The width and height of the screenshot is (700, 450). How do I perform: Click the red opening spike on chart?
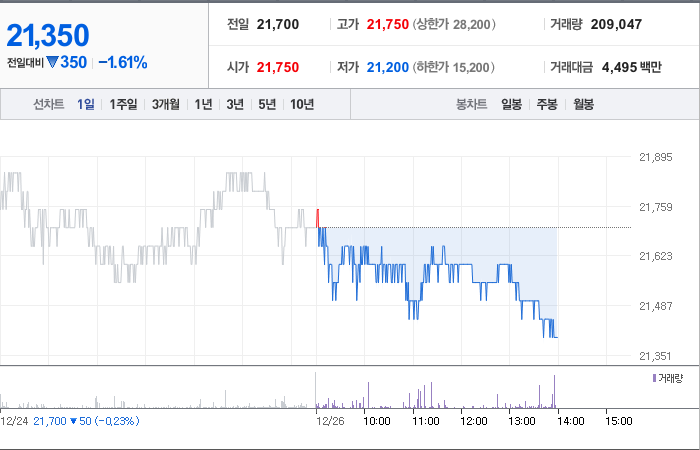(318, 218)
